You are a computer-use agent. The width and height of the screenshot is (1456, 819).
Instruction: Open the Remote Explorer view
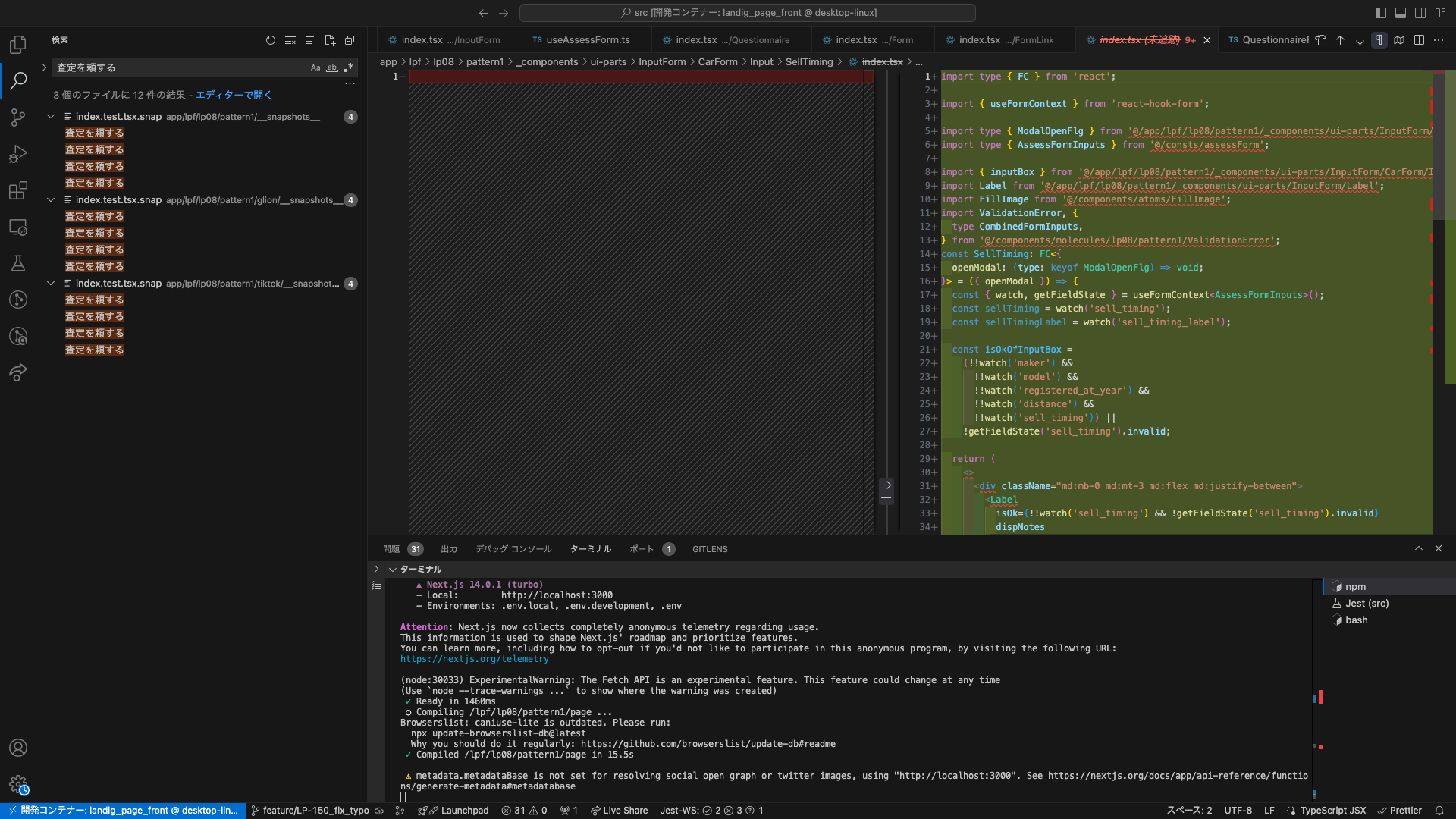[x=18, y=227]
